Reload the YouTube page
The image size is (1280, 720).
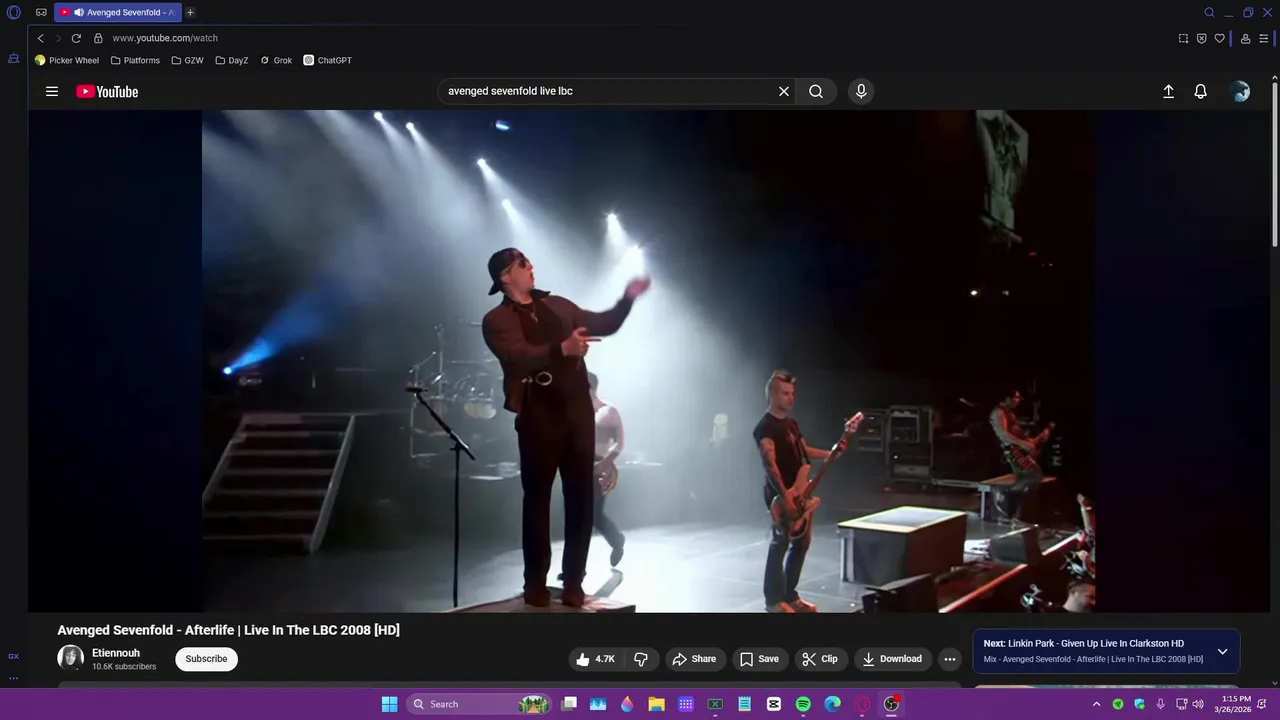tap(76, 38)
